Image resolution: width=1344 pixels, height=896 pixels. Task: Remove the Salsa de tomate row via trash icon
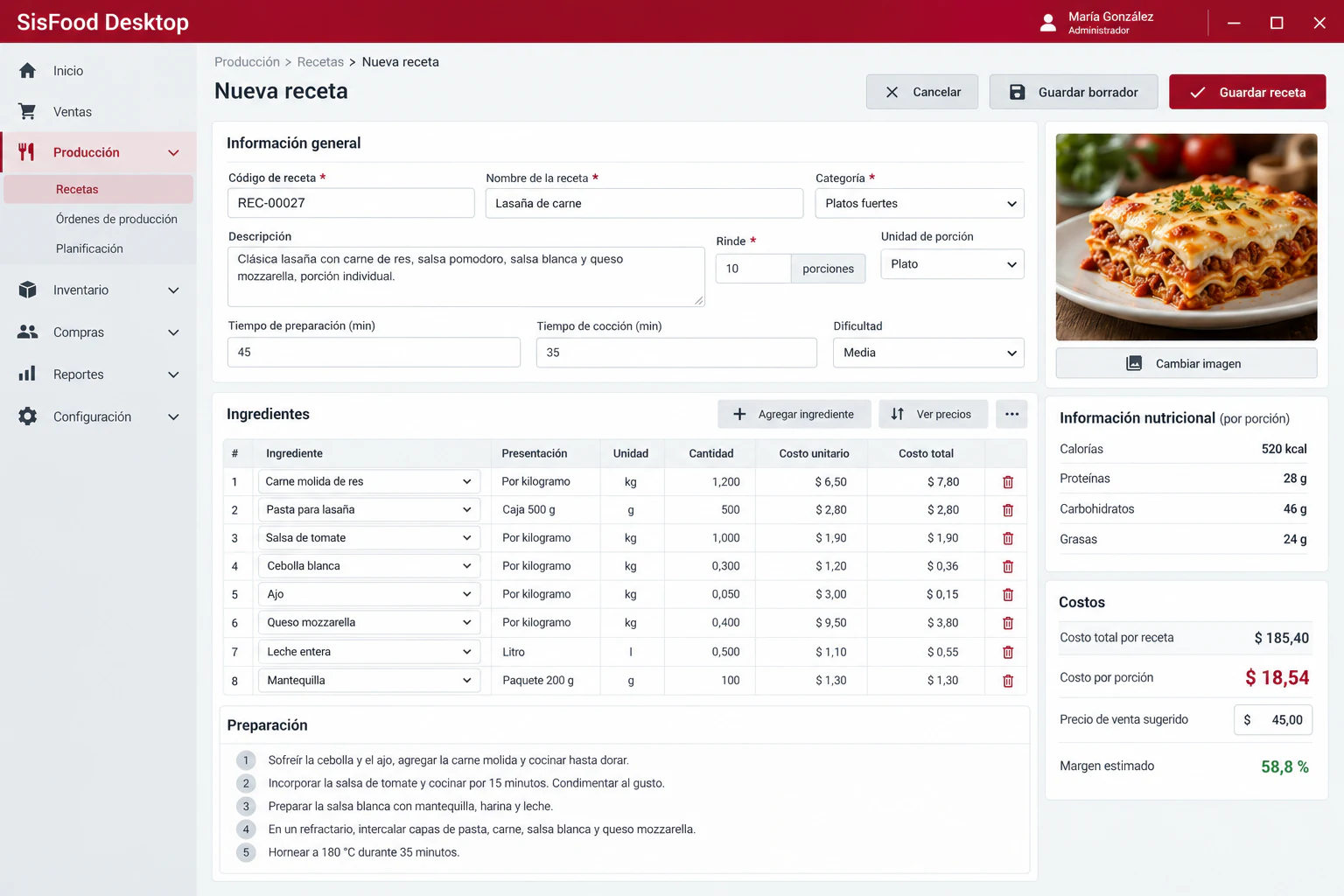tap(1008, 538)
